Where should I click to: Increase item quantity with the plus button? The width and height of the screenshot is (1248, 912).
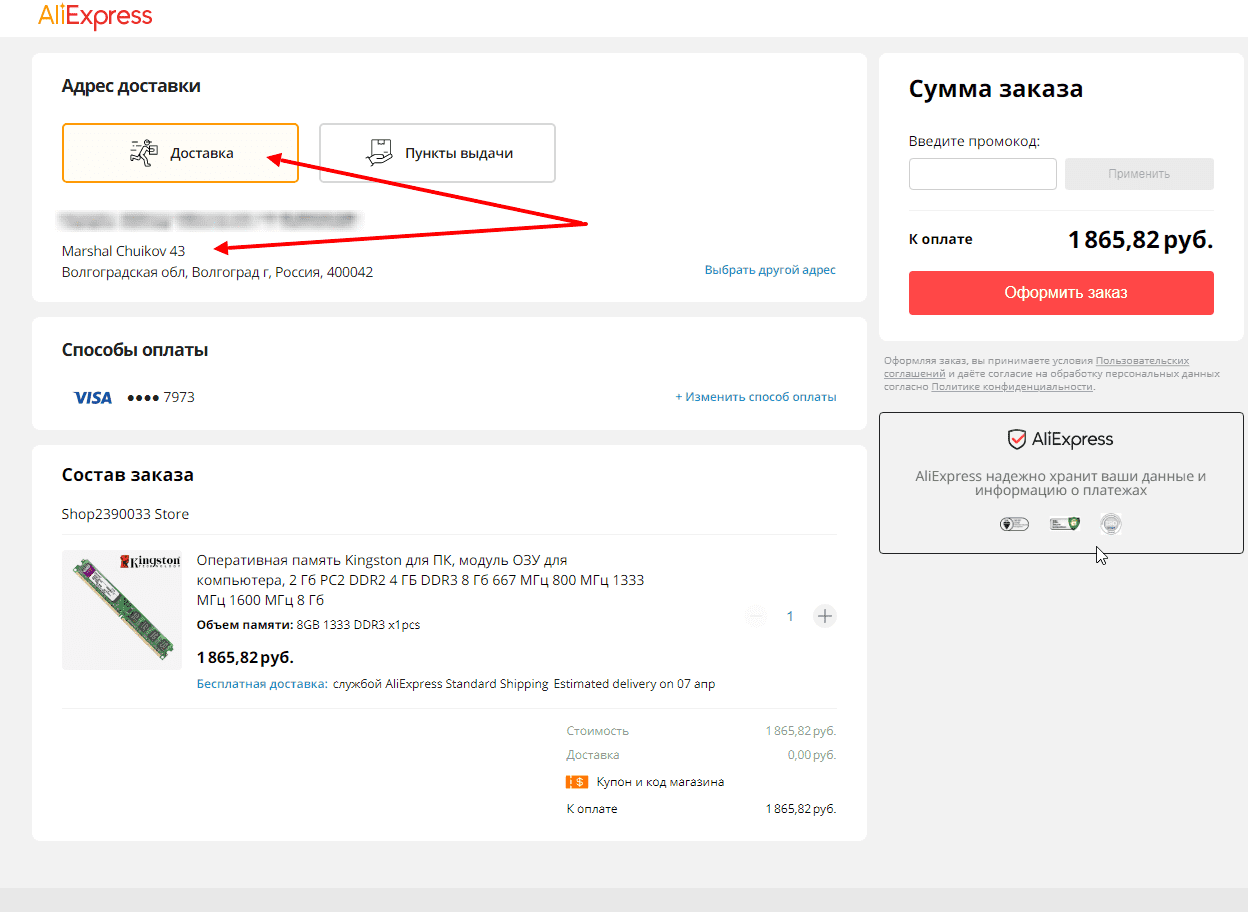tap(824, 616)
